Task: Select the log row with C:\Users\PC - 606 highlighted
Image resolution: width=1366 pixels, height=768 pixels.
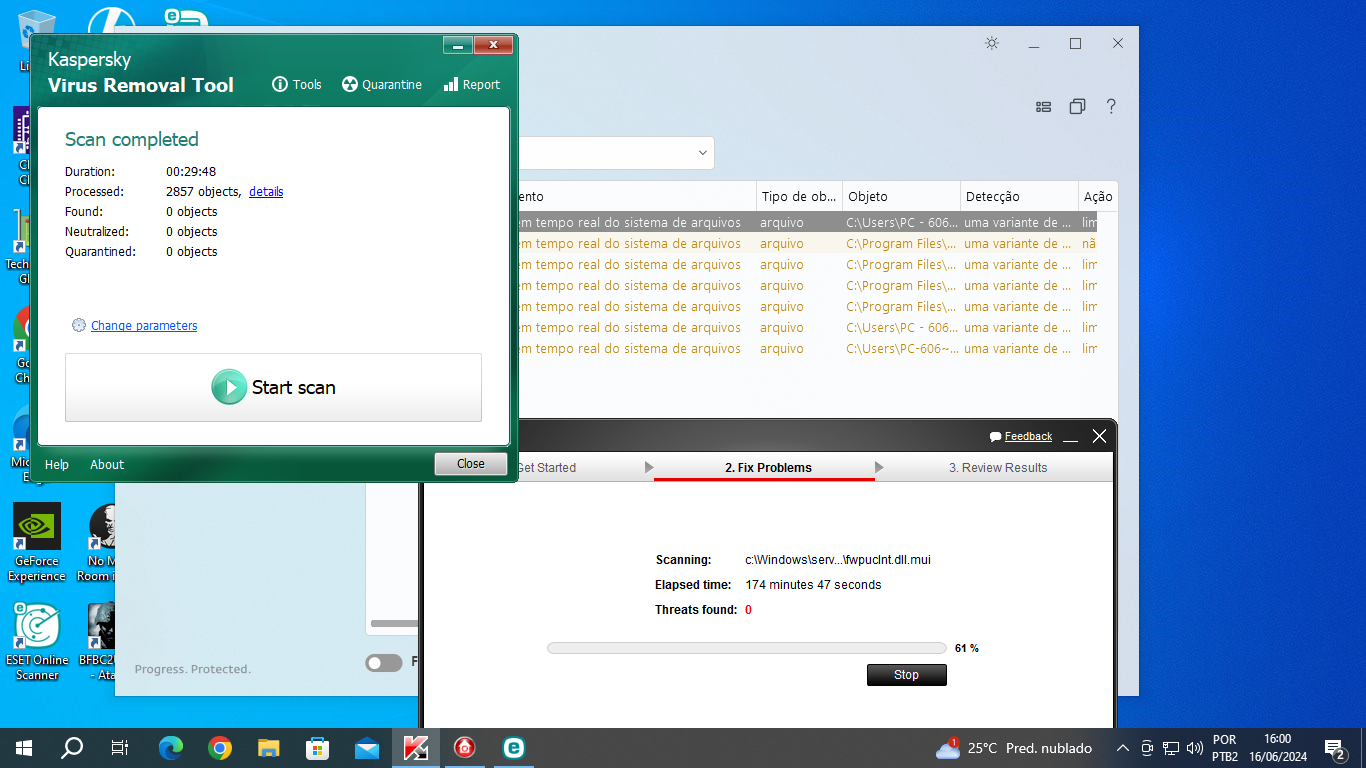Action: [807, 222]
